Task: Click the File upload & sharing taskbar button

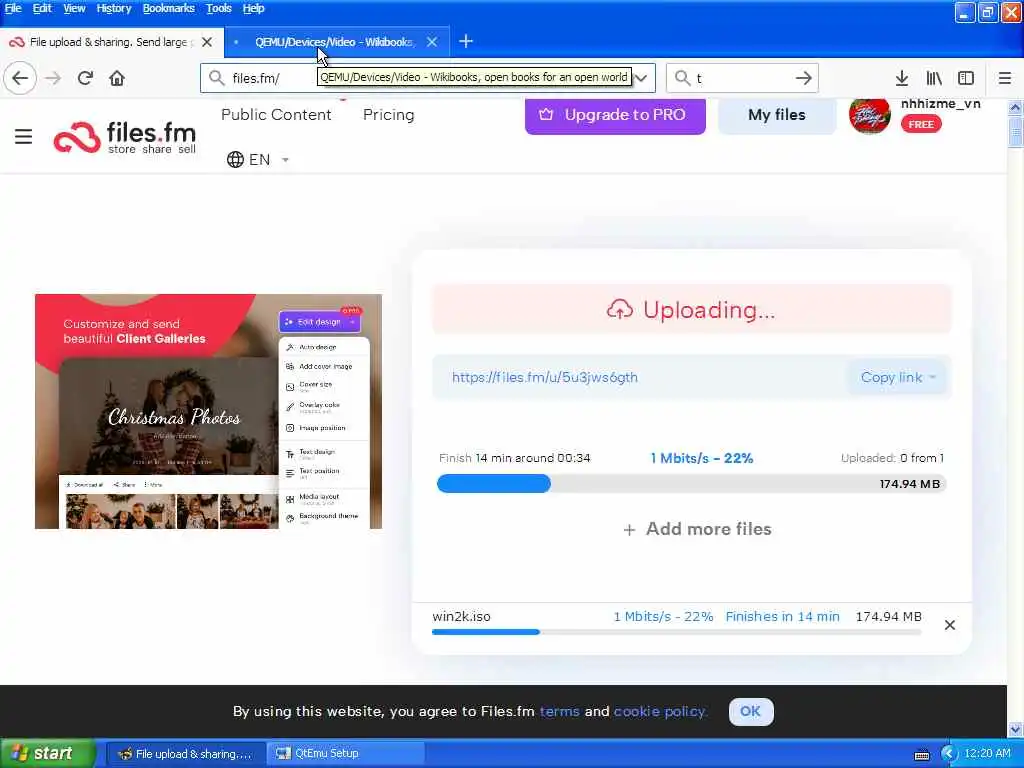Action: click(x=185, y=754)
